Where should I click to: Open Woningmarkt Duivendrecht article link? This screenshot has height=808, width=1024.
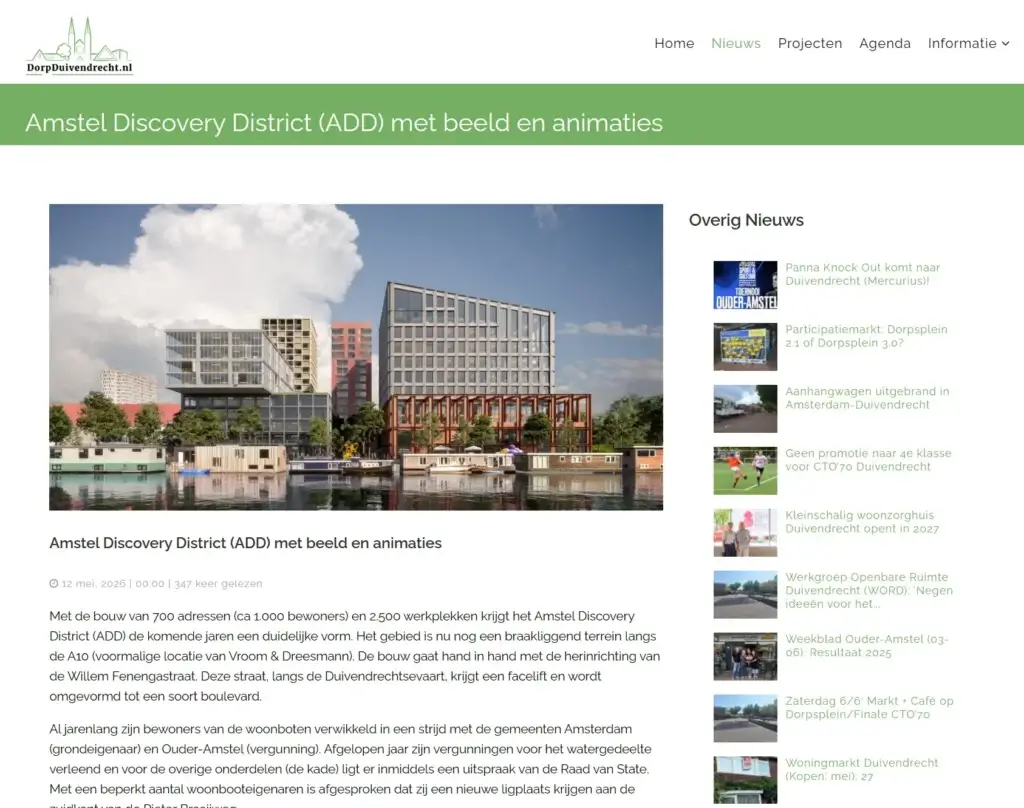pyautogui.click(x=861, y=769)
